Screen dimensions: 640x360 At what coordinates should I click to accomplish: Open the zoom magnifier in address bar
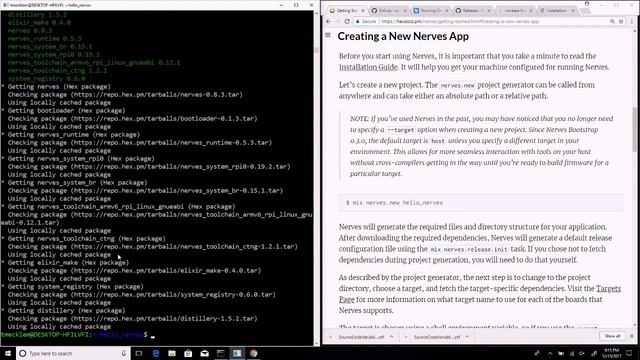[612, 21]
